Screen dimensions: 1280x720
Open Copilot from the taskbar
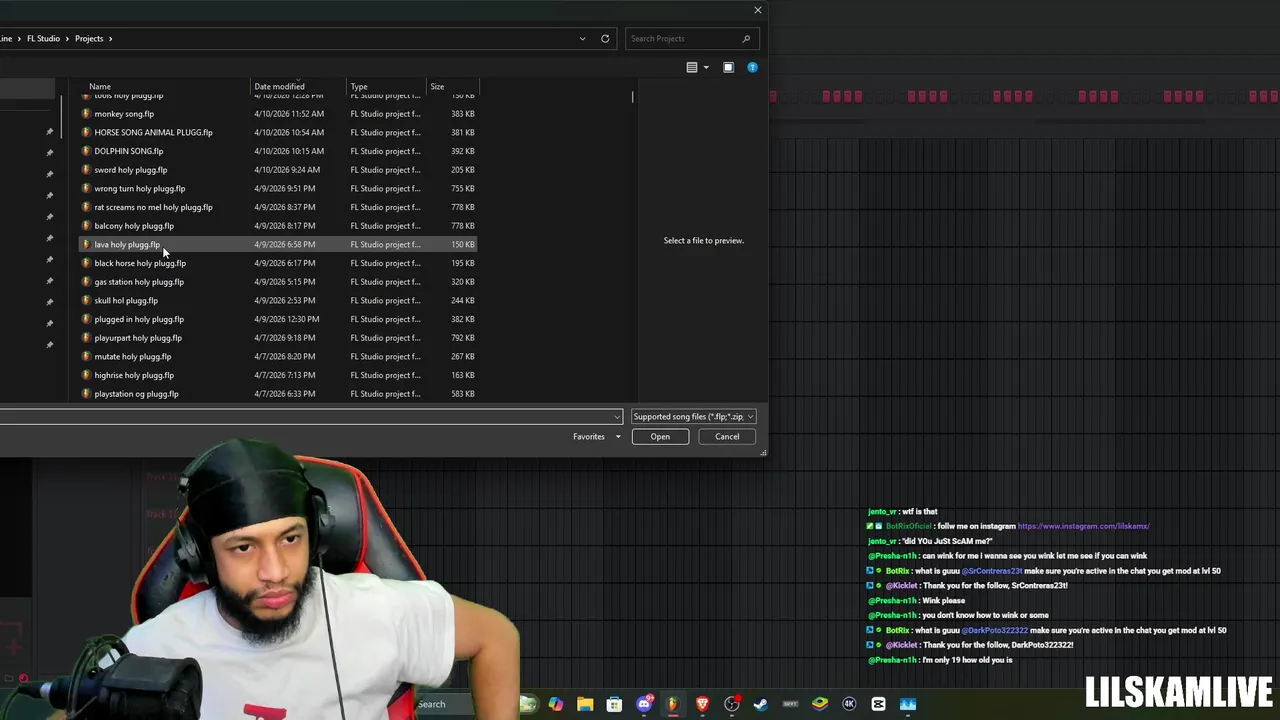(x=556, y=704)
